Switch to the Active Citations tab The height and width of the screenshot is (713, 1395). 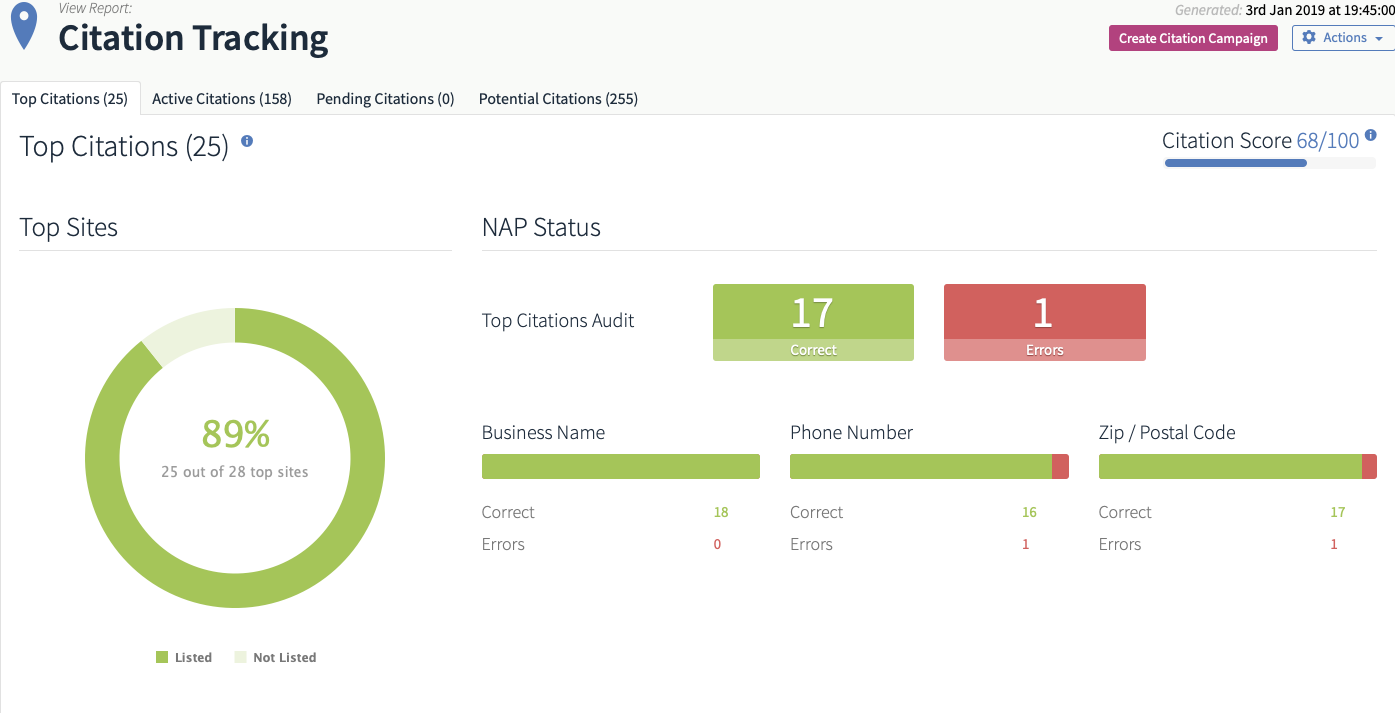point(222,99)
